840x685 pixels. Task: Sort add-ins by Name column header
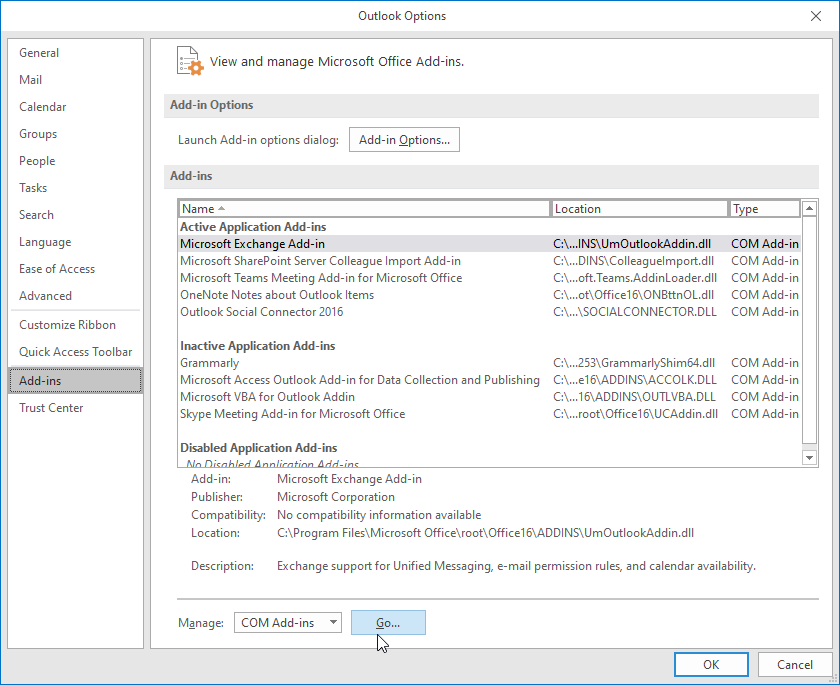(x=364, y=208)
